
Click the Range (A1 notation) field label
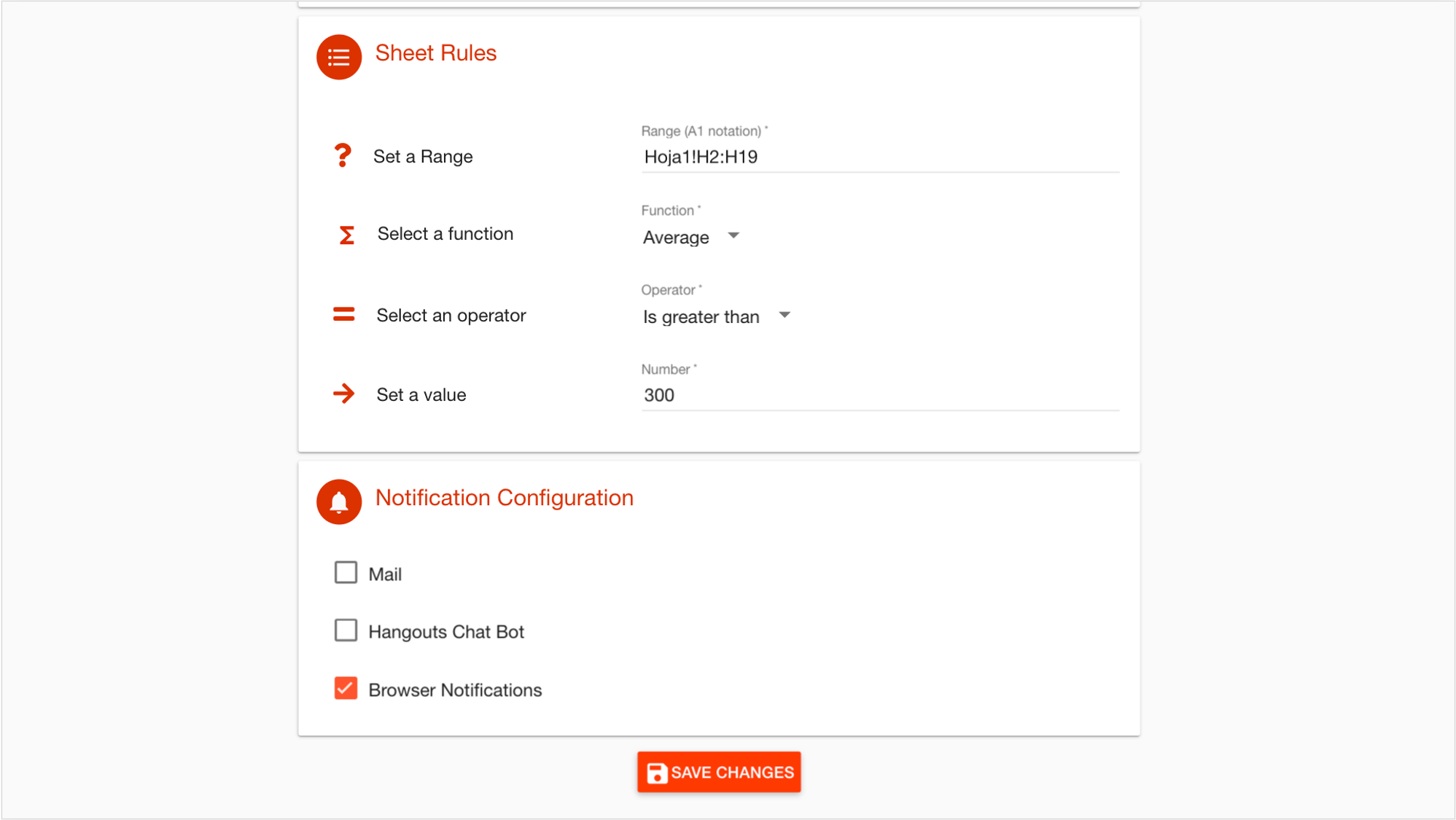(x=704, y=131)
